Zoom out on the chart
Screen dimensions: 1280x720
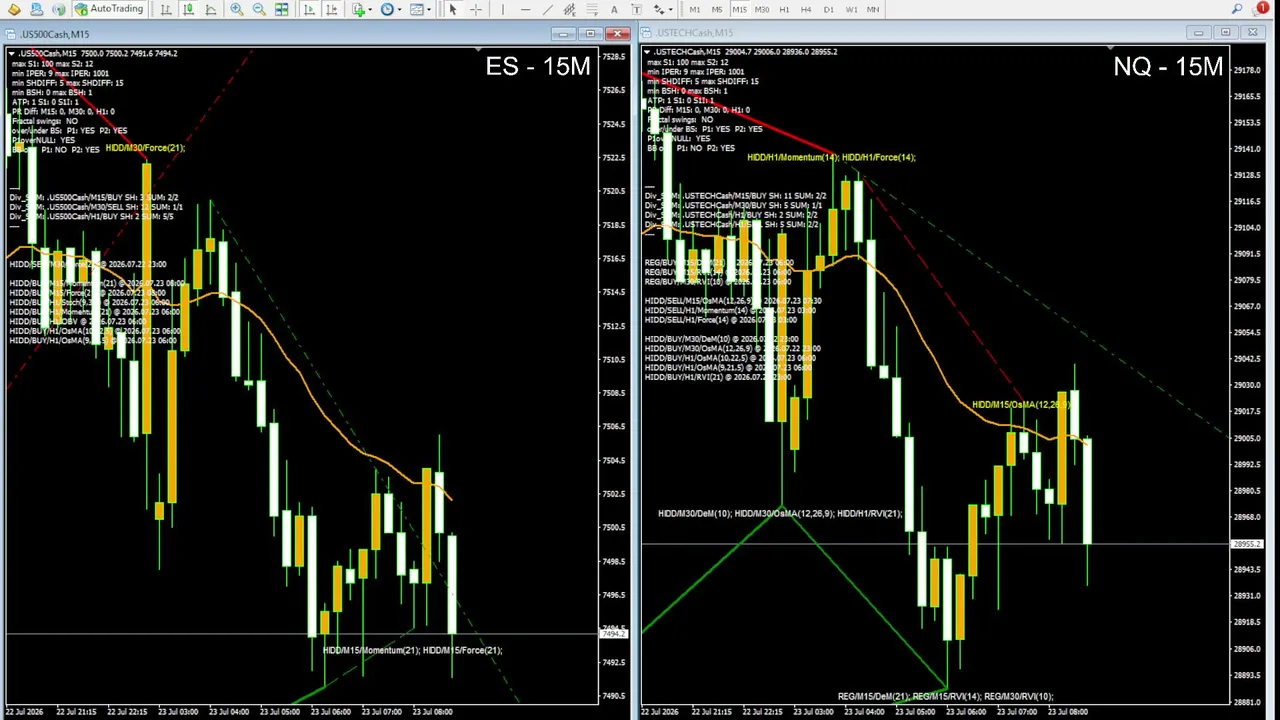click(x=259, y=9)
